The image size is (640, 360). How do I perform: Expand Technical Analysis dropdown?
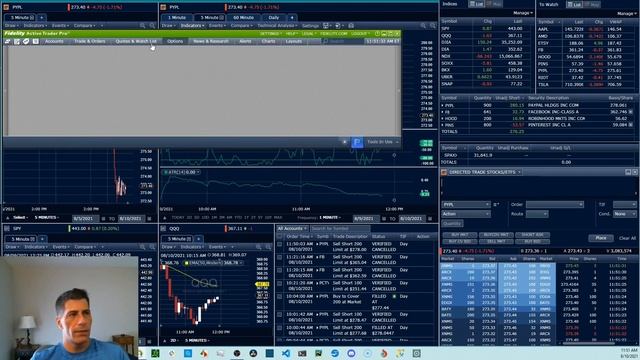pyautogui.click(x=277, y=26)
